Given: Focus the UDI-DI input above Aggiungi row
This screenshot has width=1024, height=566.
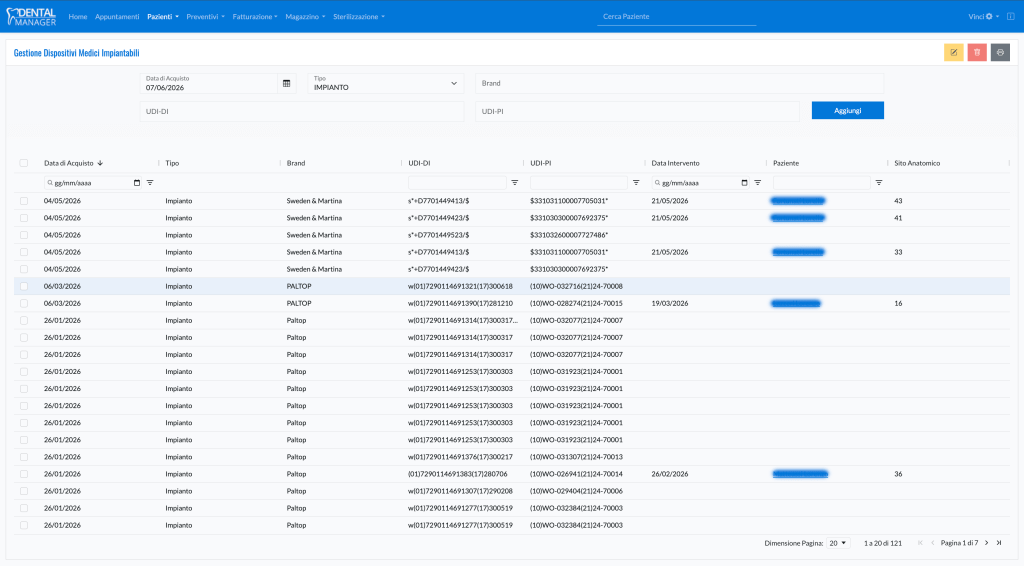Looking at the screenshot, I should coord(302,112).
